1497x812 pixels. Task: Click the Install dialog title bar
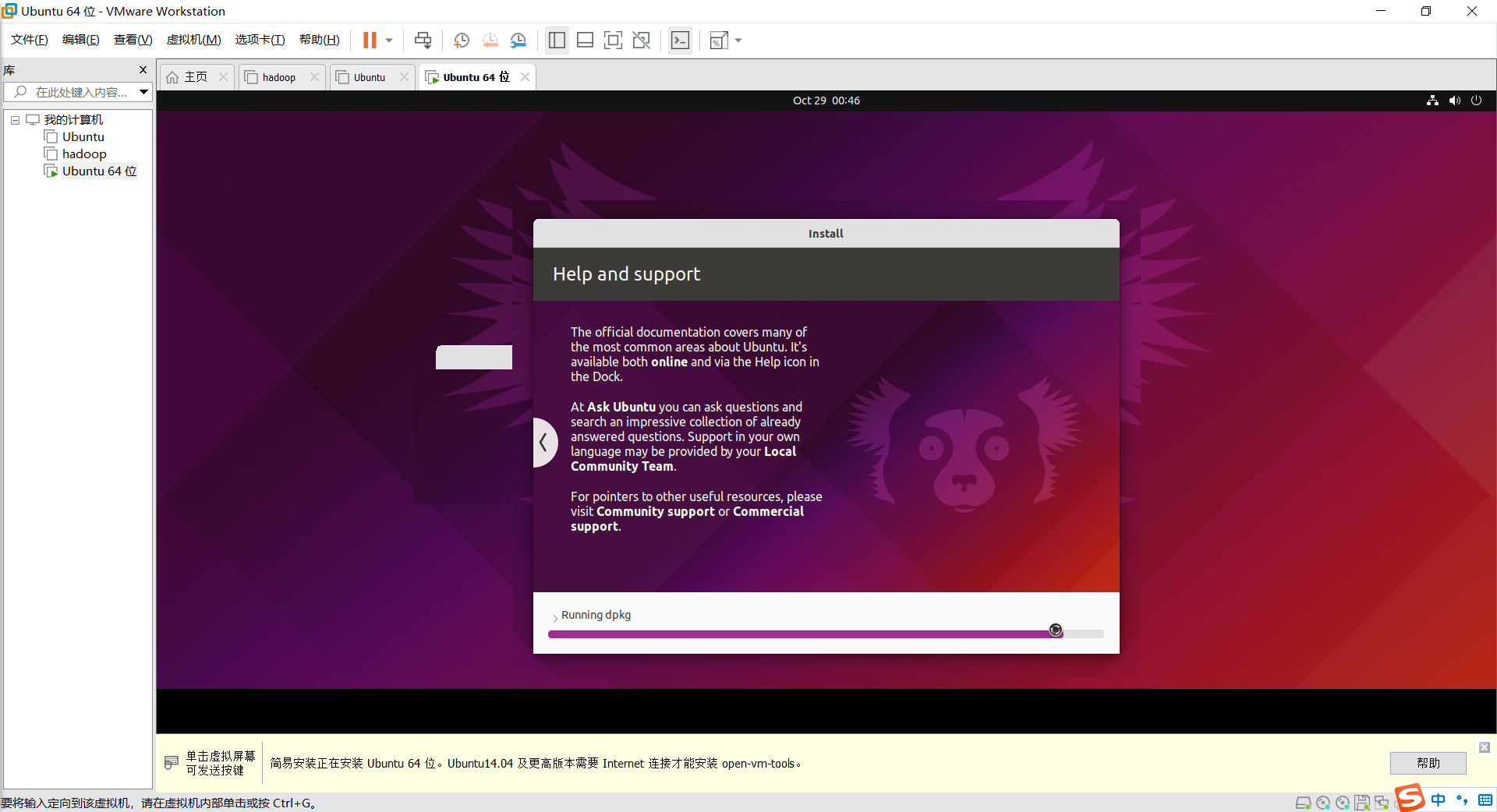[826, 234]
